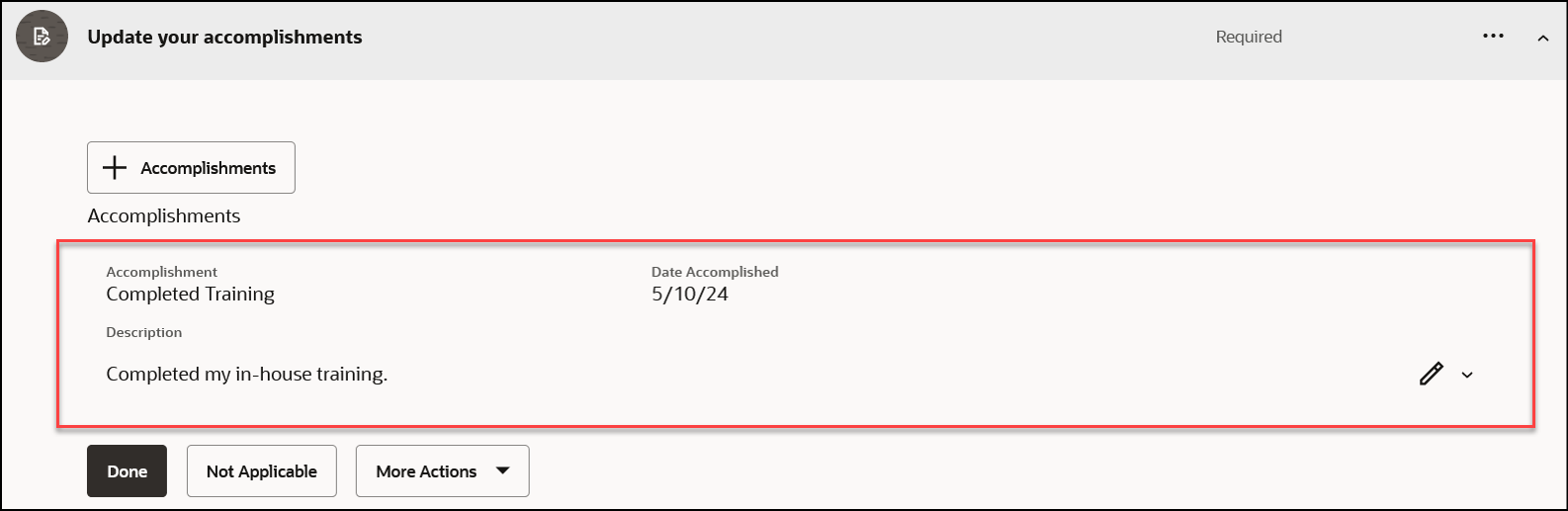Expand the accomplishment row's down chevron
1568x511 pixels.
[x=1467, y=375]
